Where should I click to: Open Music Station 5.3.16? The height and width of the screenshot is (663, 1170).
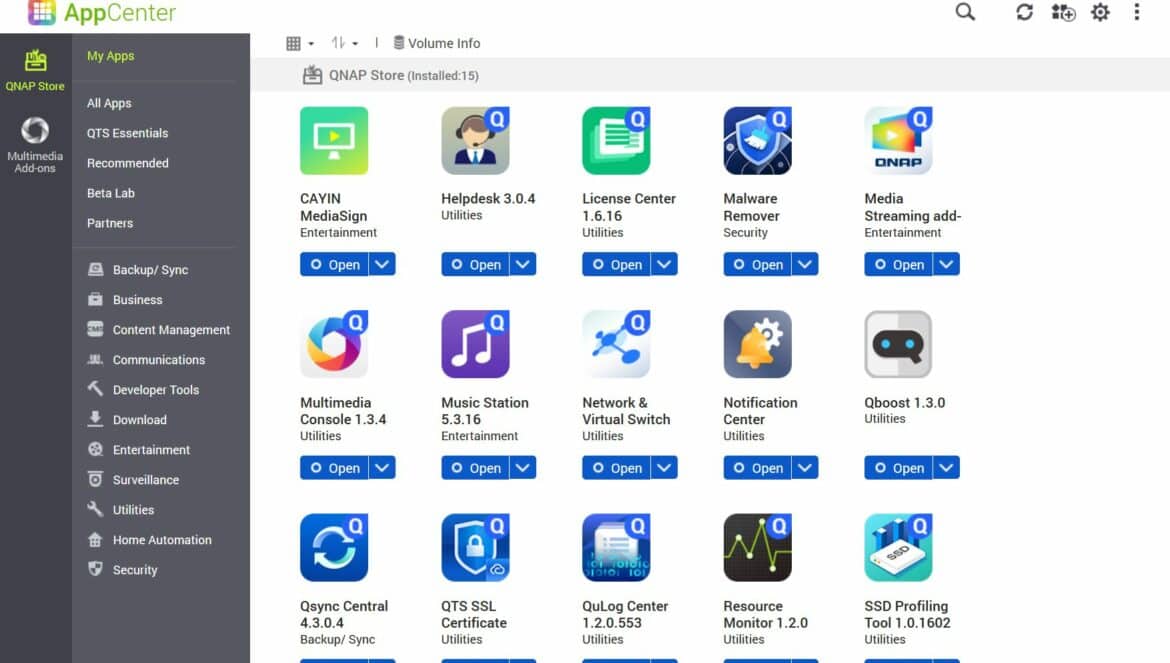(475, 468)
